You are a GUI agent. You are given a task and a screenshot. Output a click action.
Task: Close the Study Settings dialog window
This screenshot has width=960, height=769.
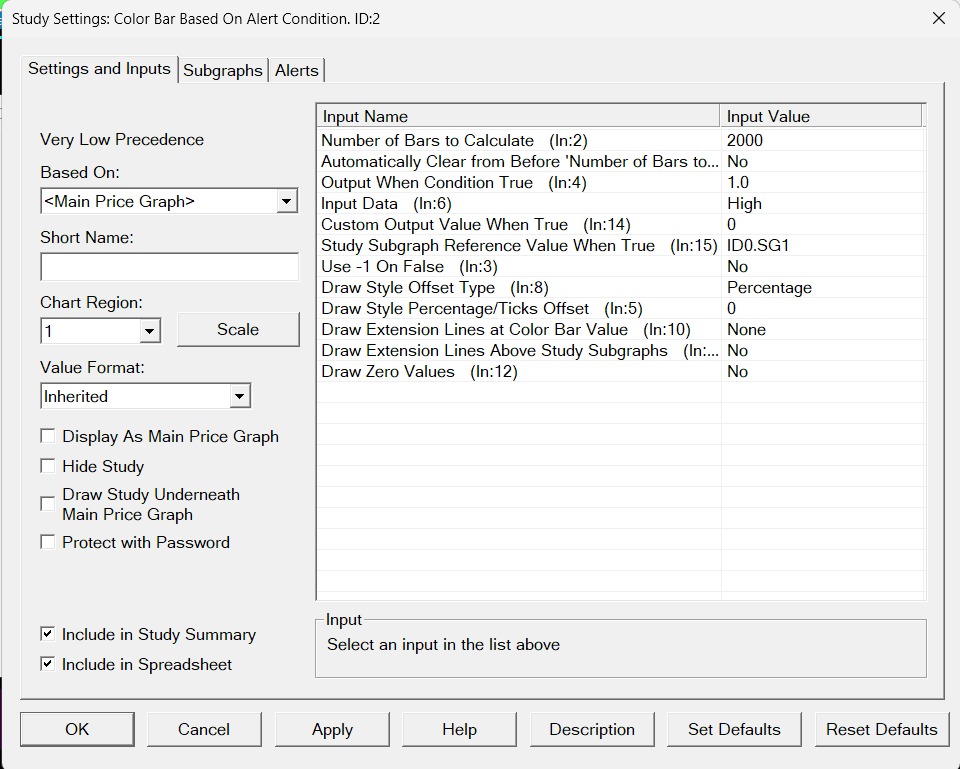(938, 18)
